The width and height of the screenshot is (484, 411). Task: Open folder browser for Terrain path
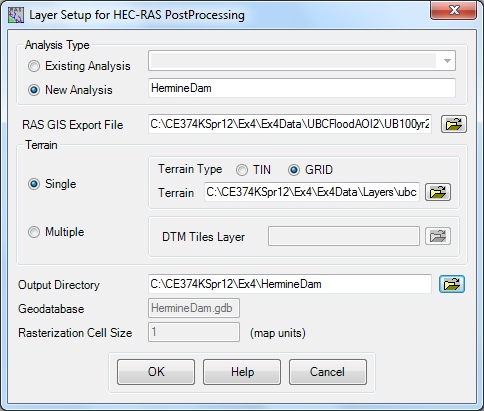[438, 192]
